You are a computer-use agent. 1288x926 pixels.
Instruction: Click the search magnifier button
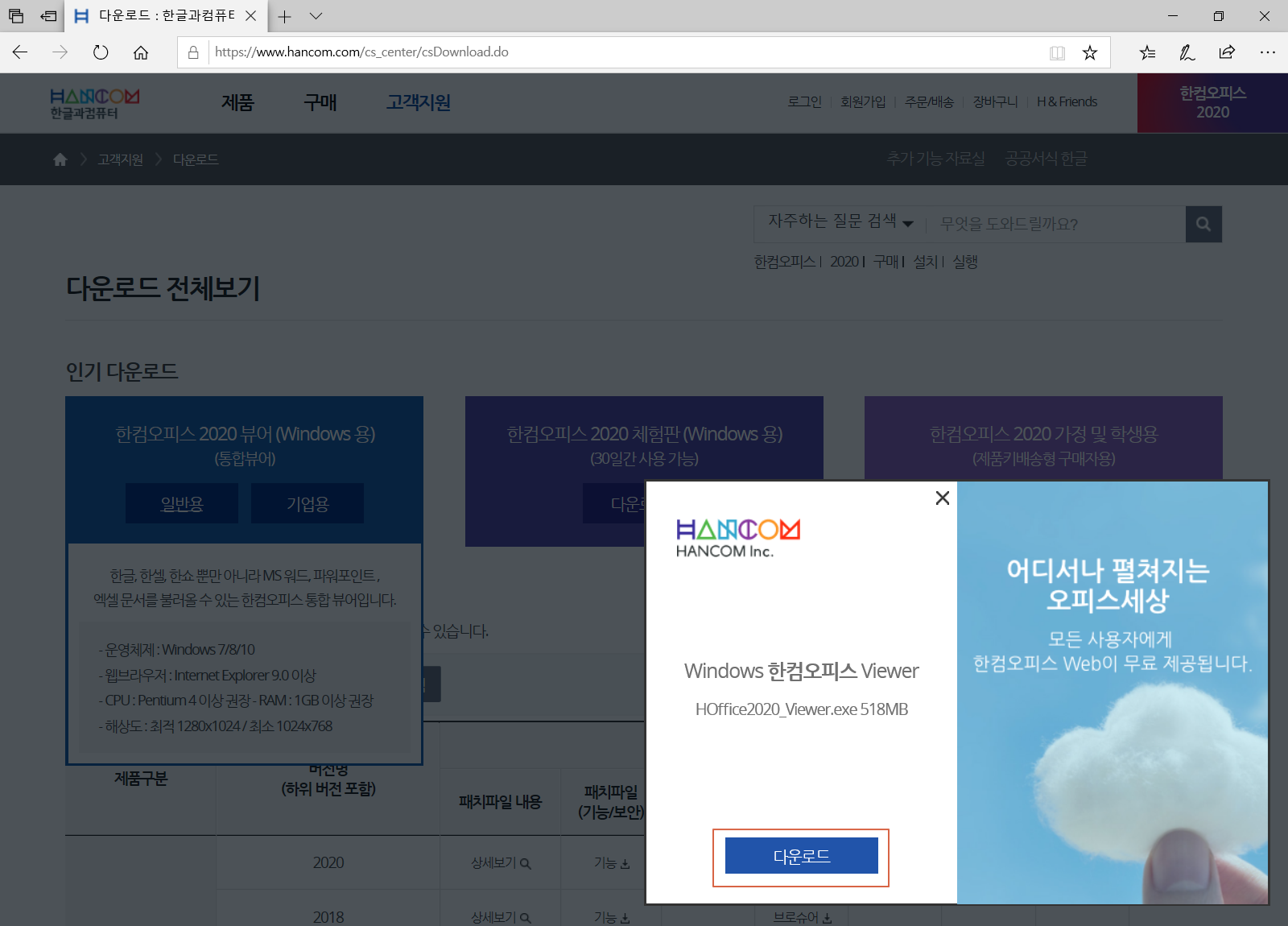tap(1203, 224)
